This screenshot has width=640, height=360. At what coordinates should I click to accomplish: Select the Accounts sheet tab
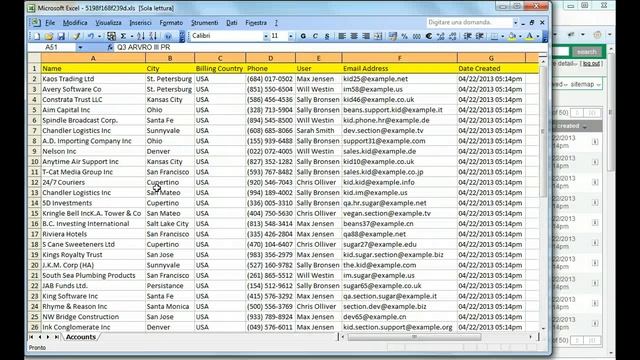pos(81,337)
